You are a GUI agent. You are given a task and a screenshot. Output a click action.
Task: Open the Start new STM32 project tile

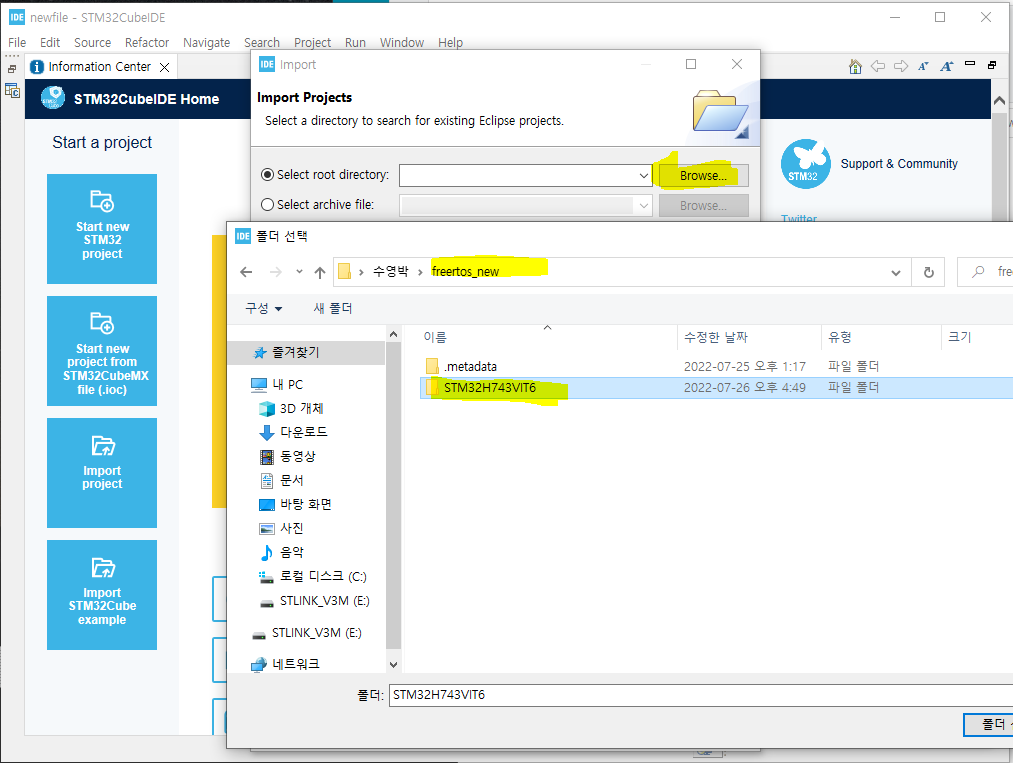[x=102, y=229]
